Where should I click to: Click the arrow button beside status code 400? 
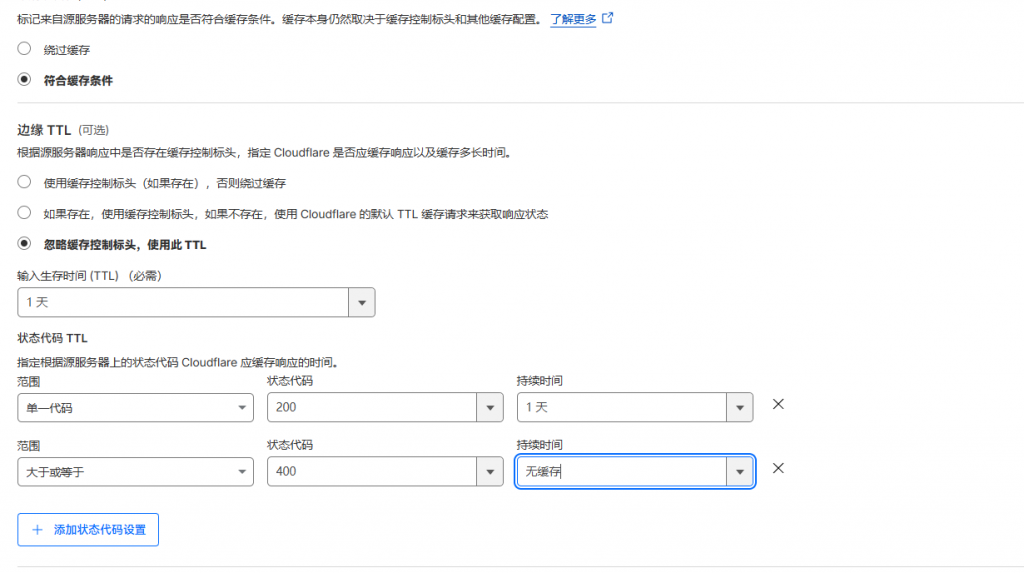(x=489, y=471)
